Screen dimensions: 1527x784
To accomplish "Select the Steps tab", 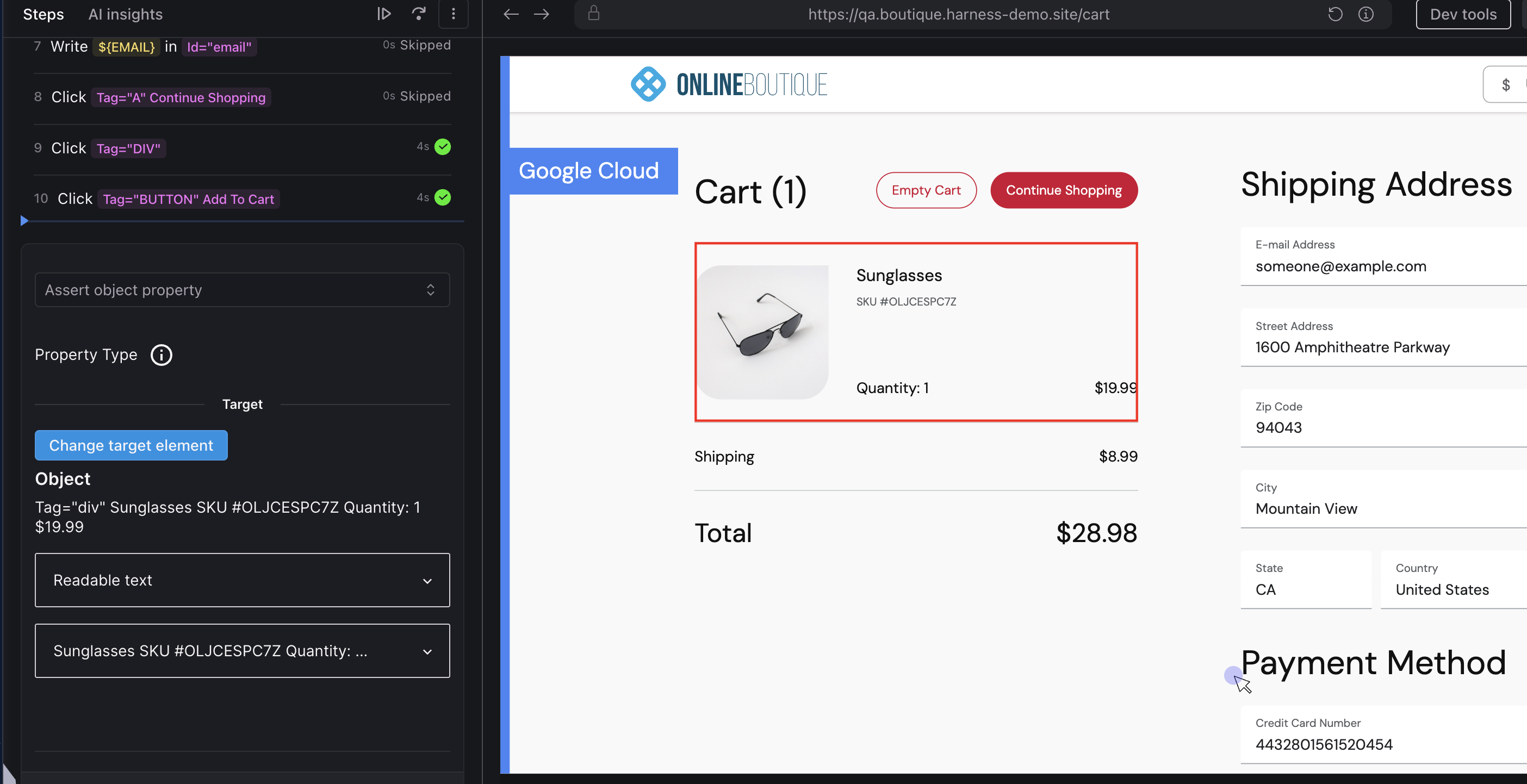I will point(44,14).
